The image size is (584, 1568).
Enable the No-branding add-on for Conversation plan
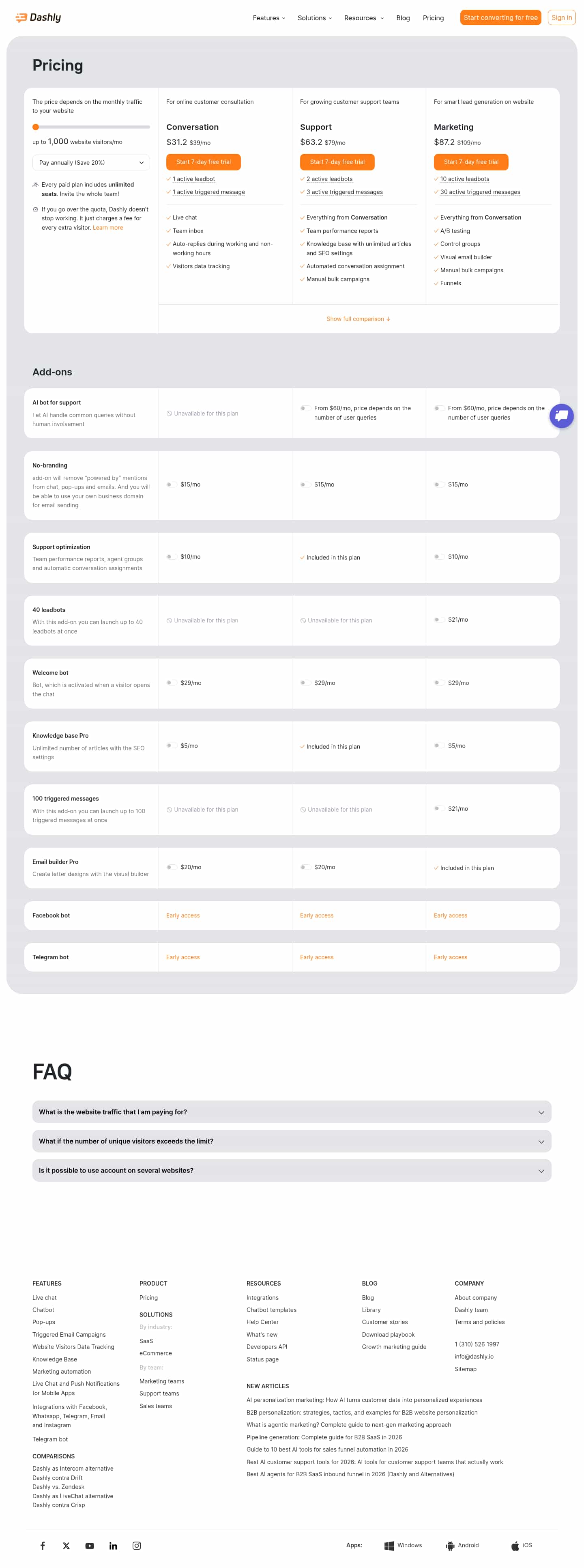pos(172,485)
